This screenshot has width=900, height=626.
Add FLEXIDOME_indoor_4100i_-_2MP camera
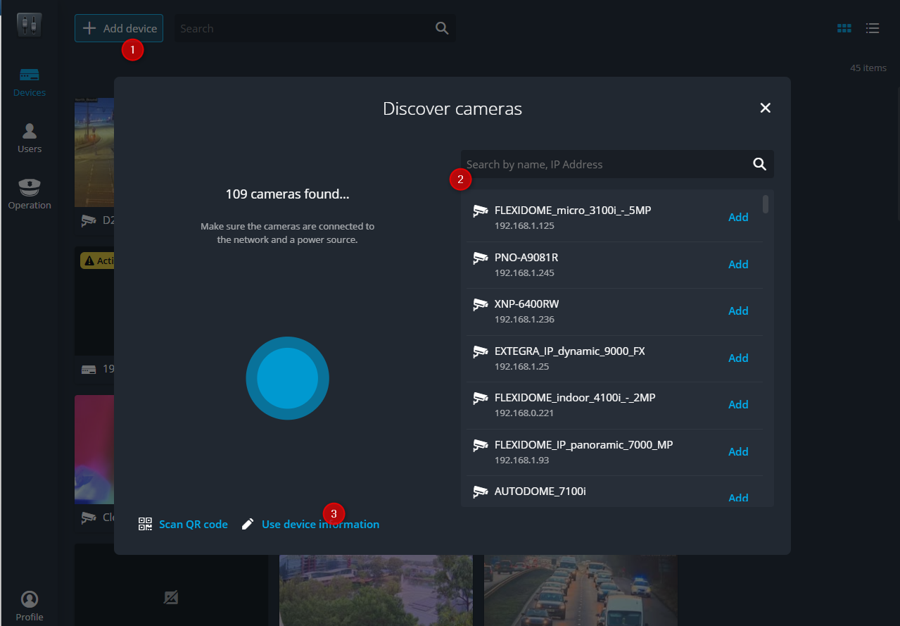(738, 404)
